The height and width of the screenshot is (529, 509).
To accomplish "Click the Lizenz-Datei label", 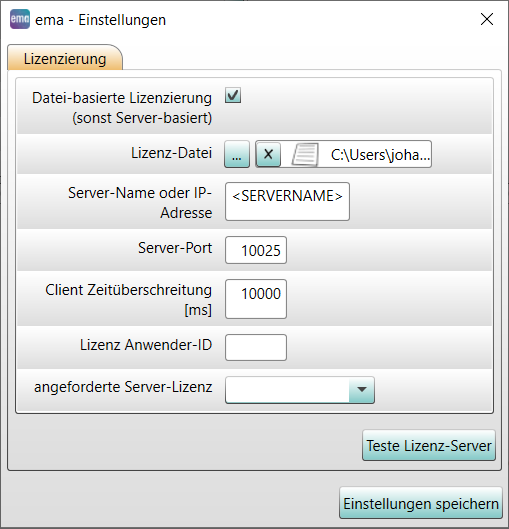I will coord(171,153).
